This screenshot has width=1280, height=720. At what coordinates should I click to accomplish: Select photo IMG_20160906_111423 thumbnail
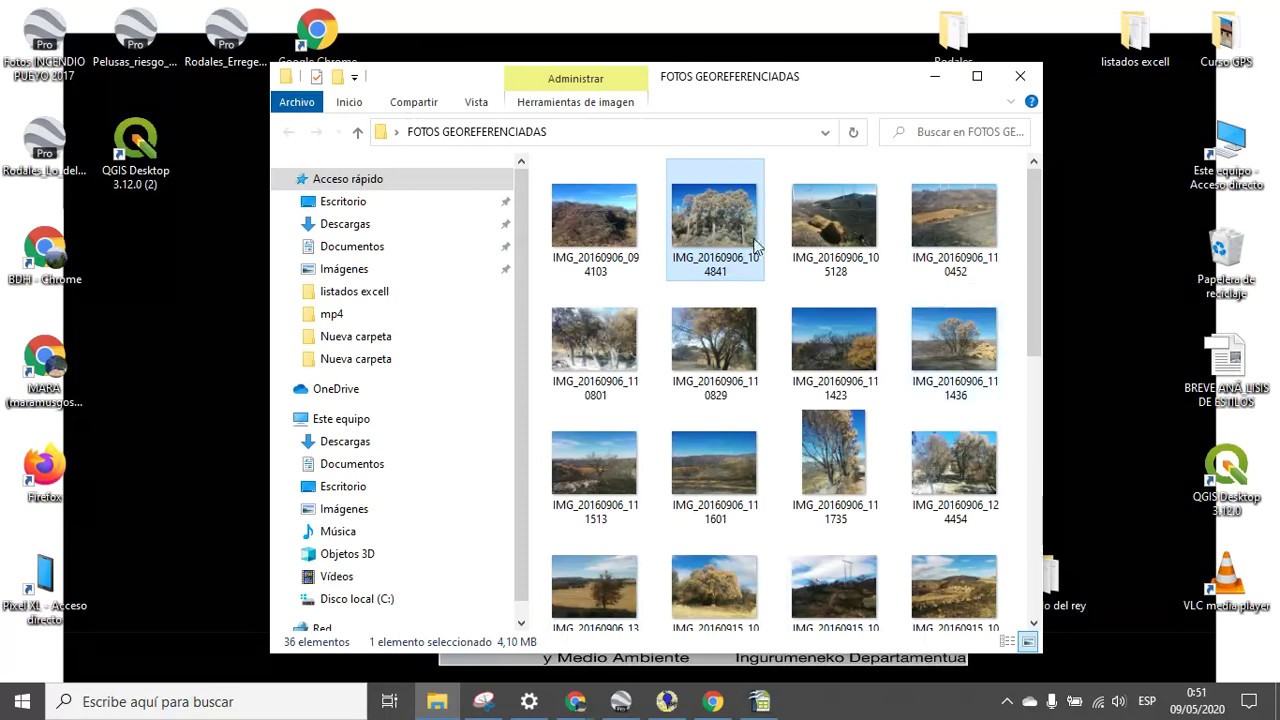[x=834, y=339]
